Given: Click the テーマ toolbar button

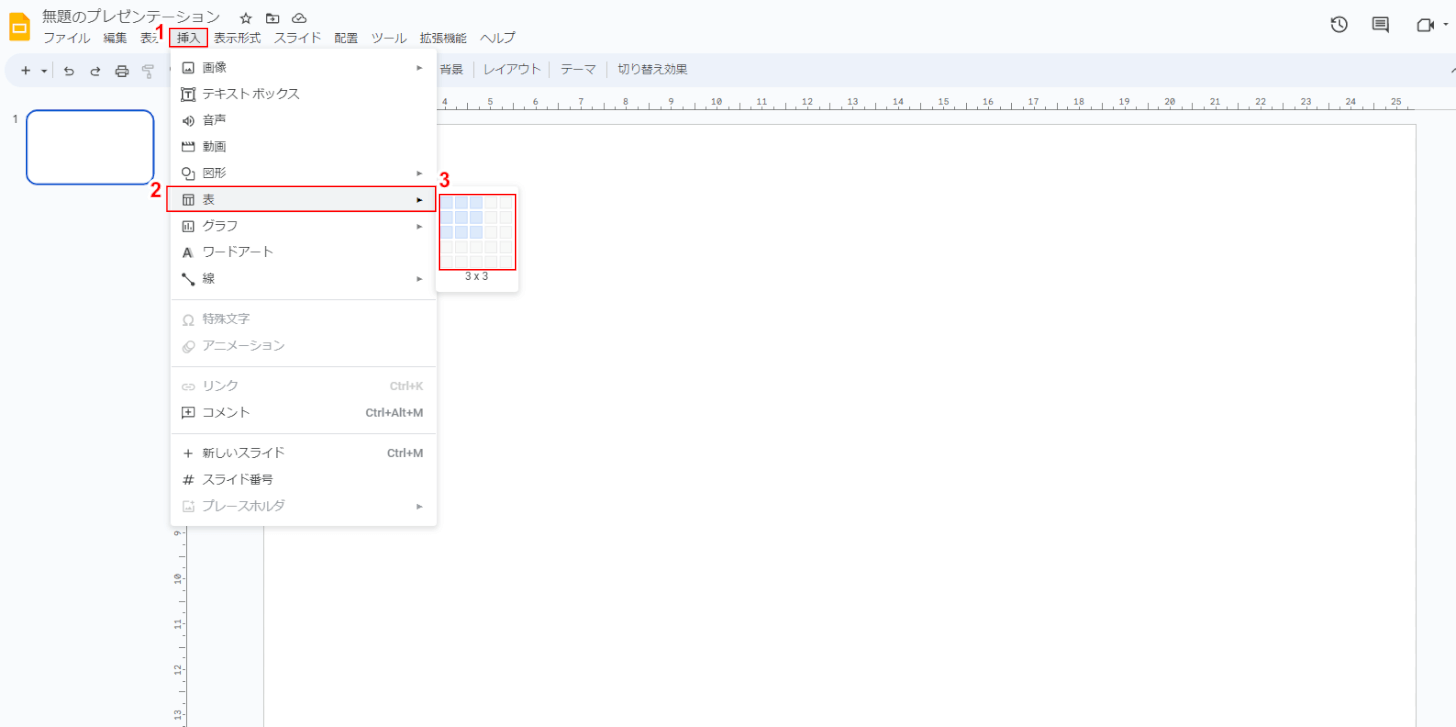Looking at the screenshot, I should pos(578,70).
